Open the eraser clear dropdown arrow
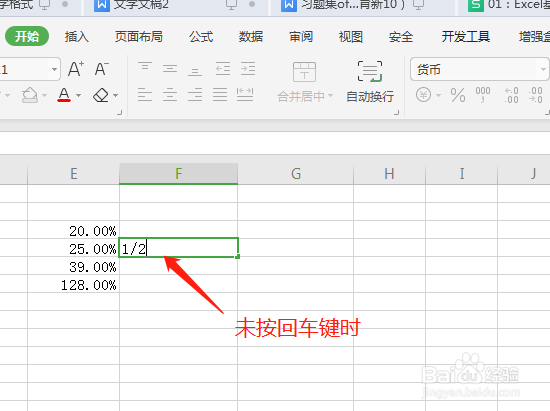The image size is (550, 411). coord(115,95)
